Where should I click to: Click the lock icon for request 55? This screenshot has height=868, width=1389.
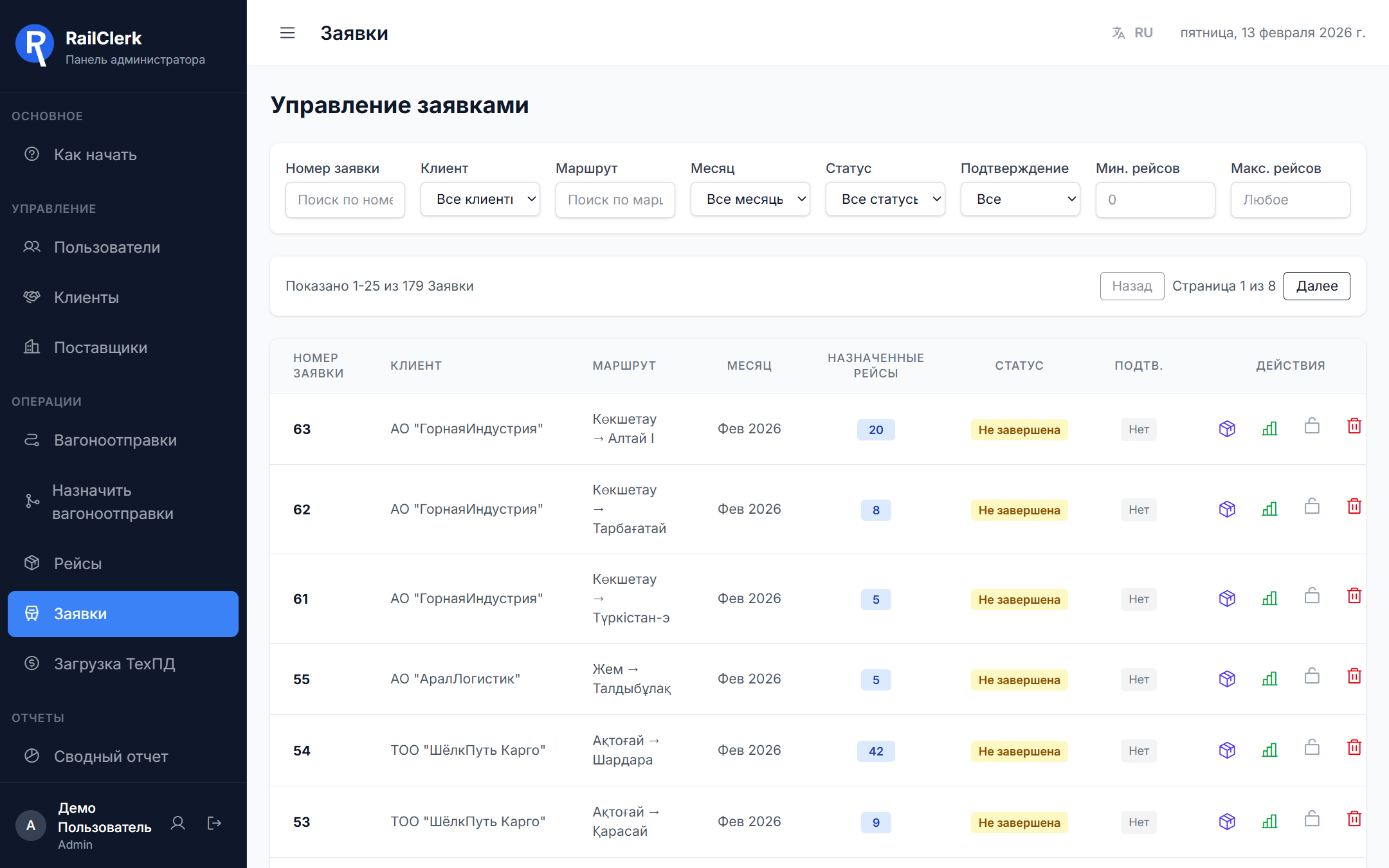pyautogui.click(x=1312, y=676)
